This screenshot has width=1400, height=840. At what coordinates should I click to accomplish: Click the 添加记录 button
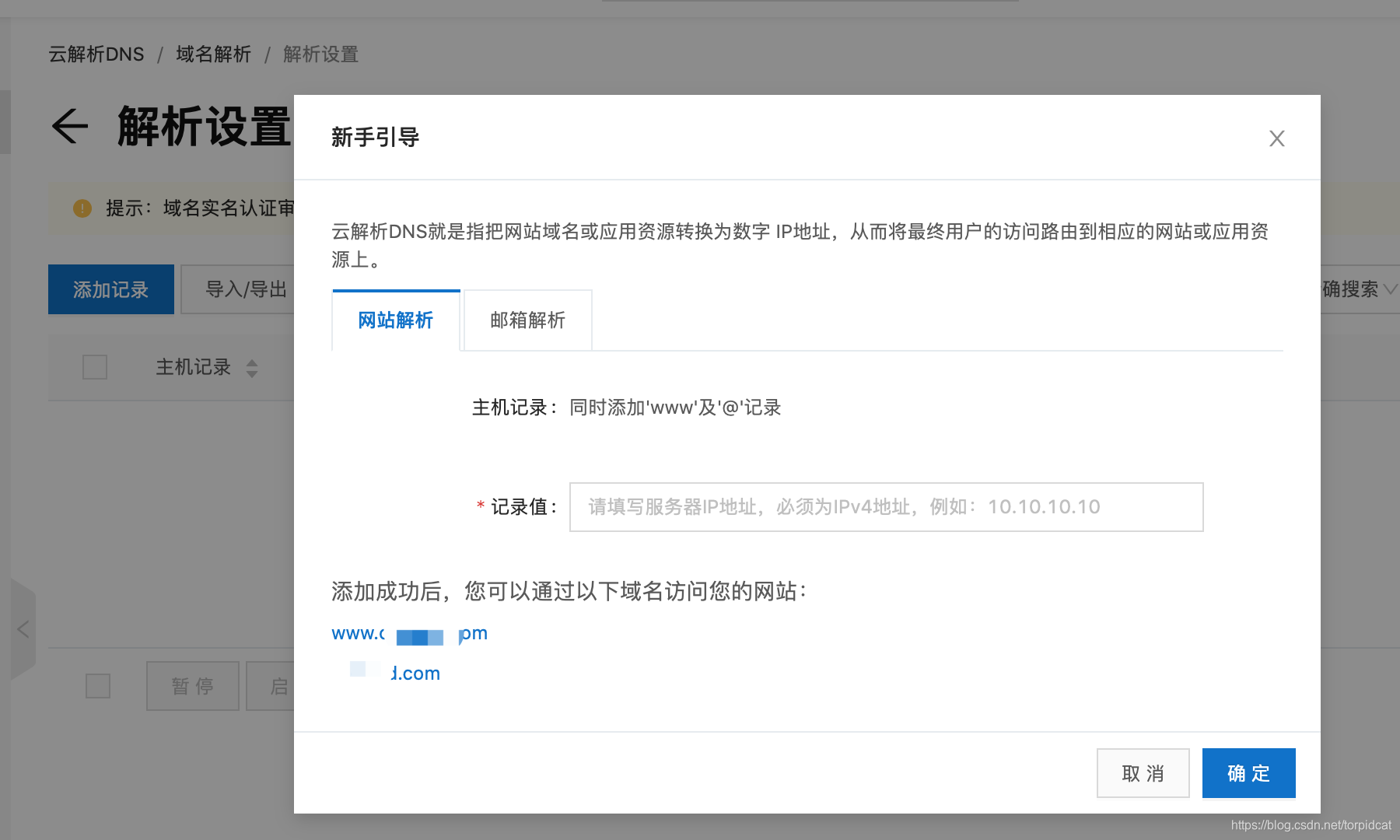pyautogui.click(x=111, y=289)
